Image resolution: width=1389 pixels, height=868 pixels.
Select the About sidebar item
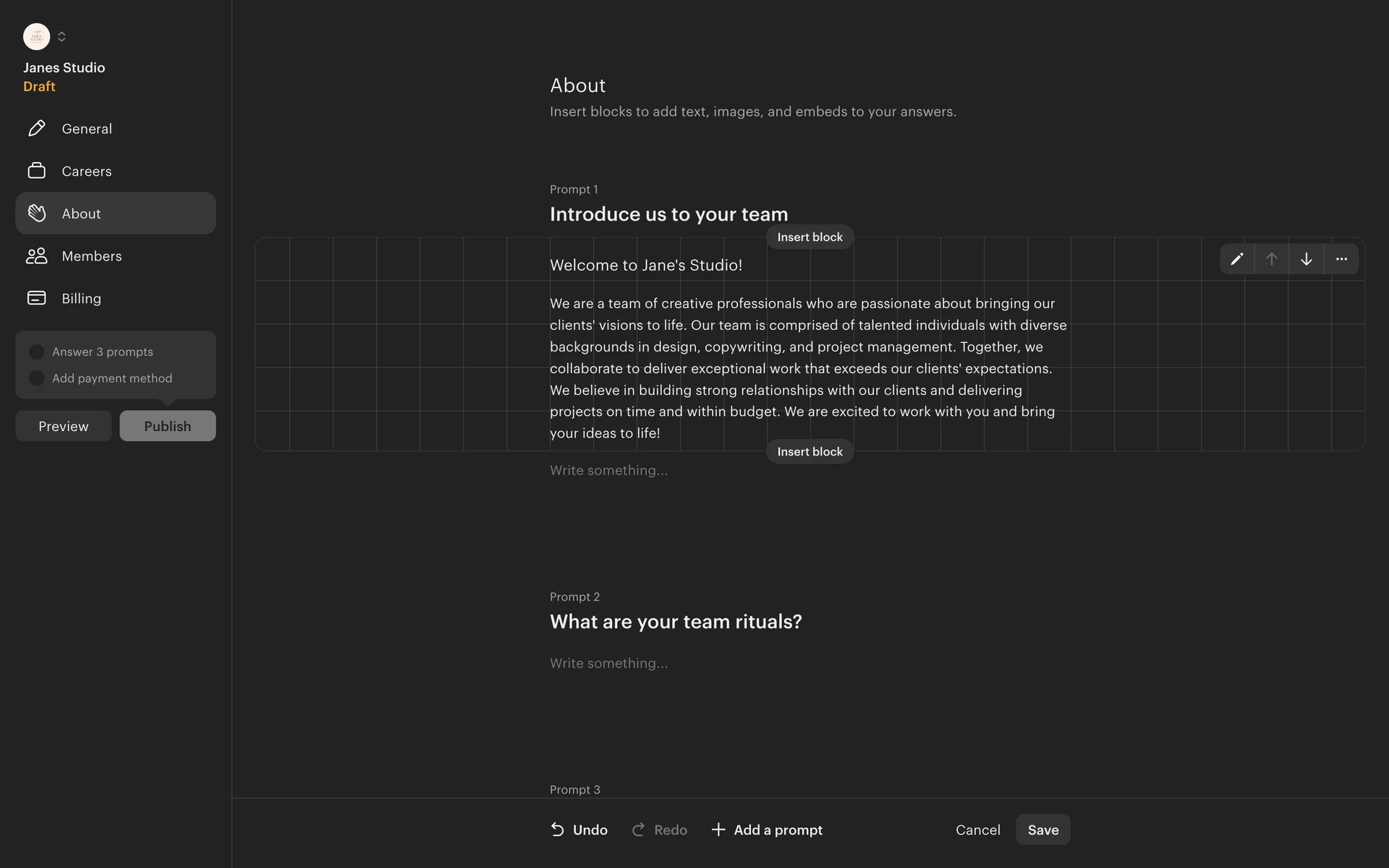coord(81,213)
